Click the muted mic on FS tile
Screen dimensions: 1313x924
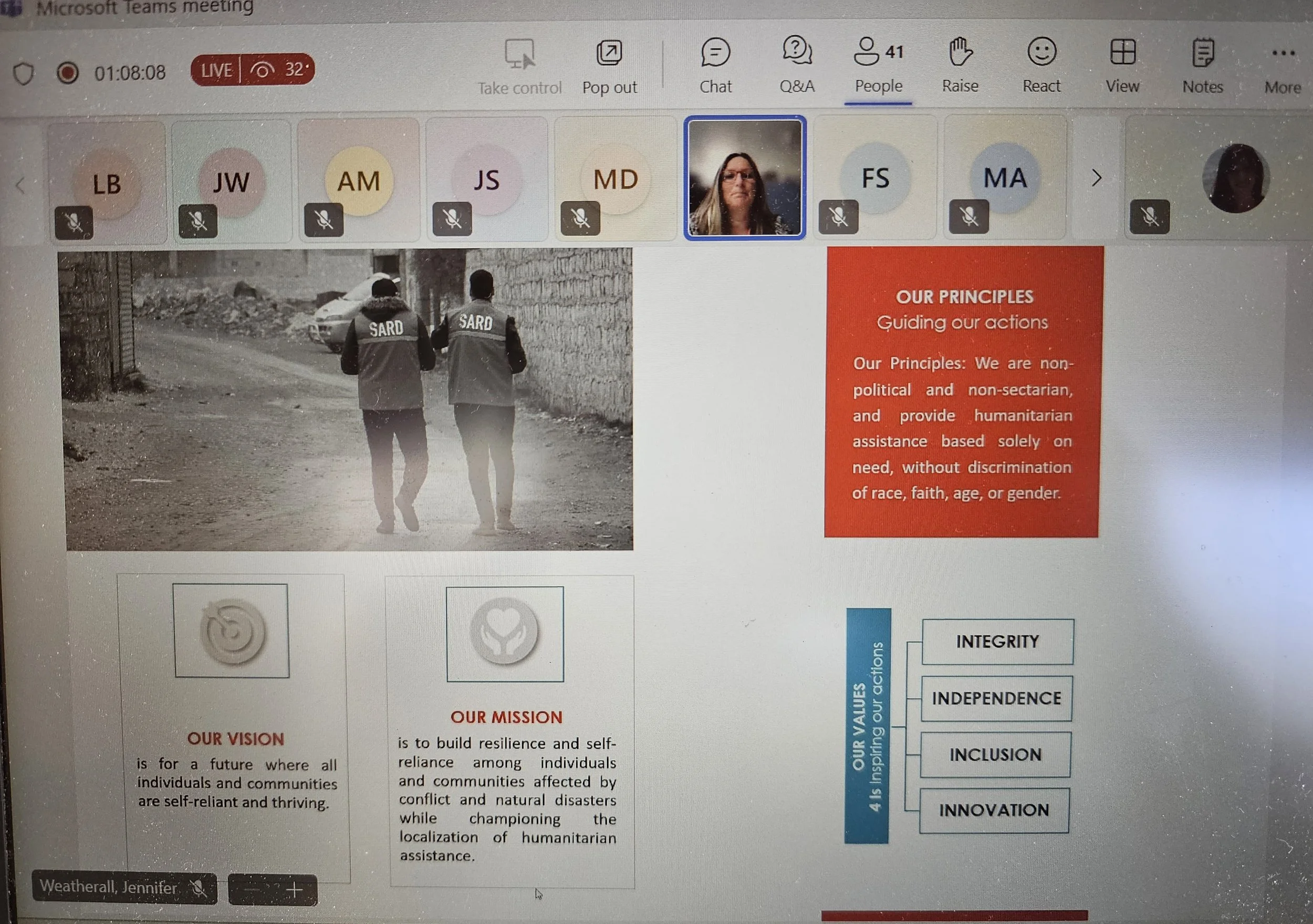tap(838, 217)
